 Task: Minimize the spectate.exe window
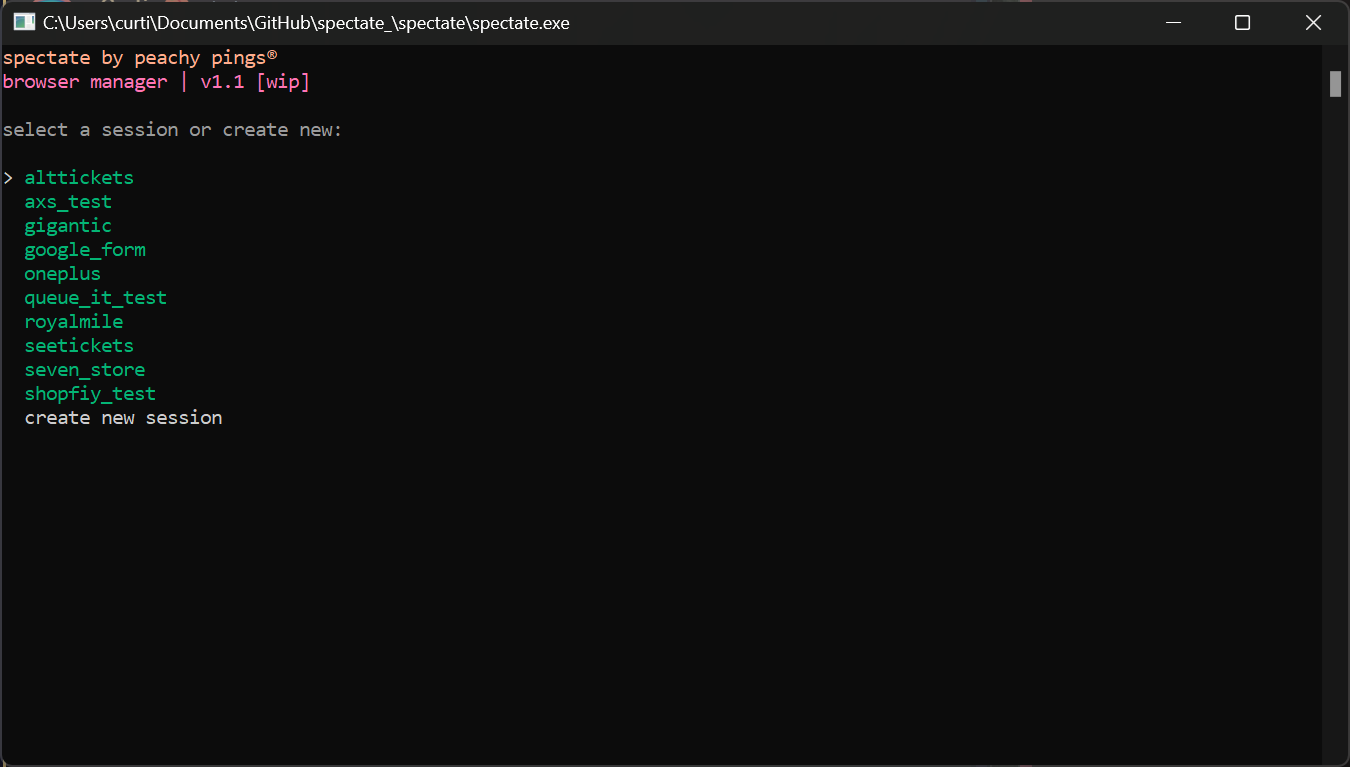point(1173,22)
